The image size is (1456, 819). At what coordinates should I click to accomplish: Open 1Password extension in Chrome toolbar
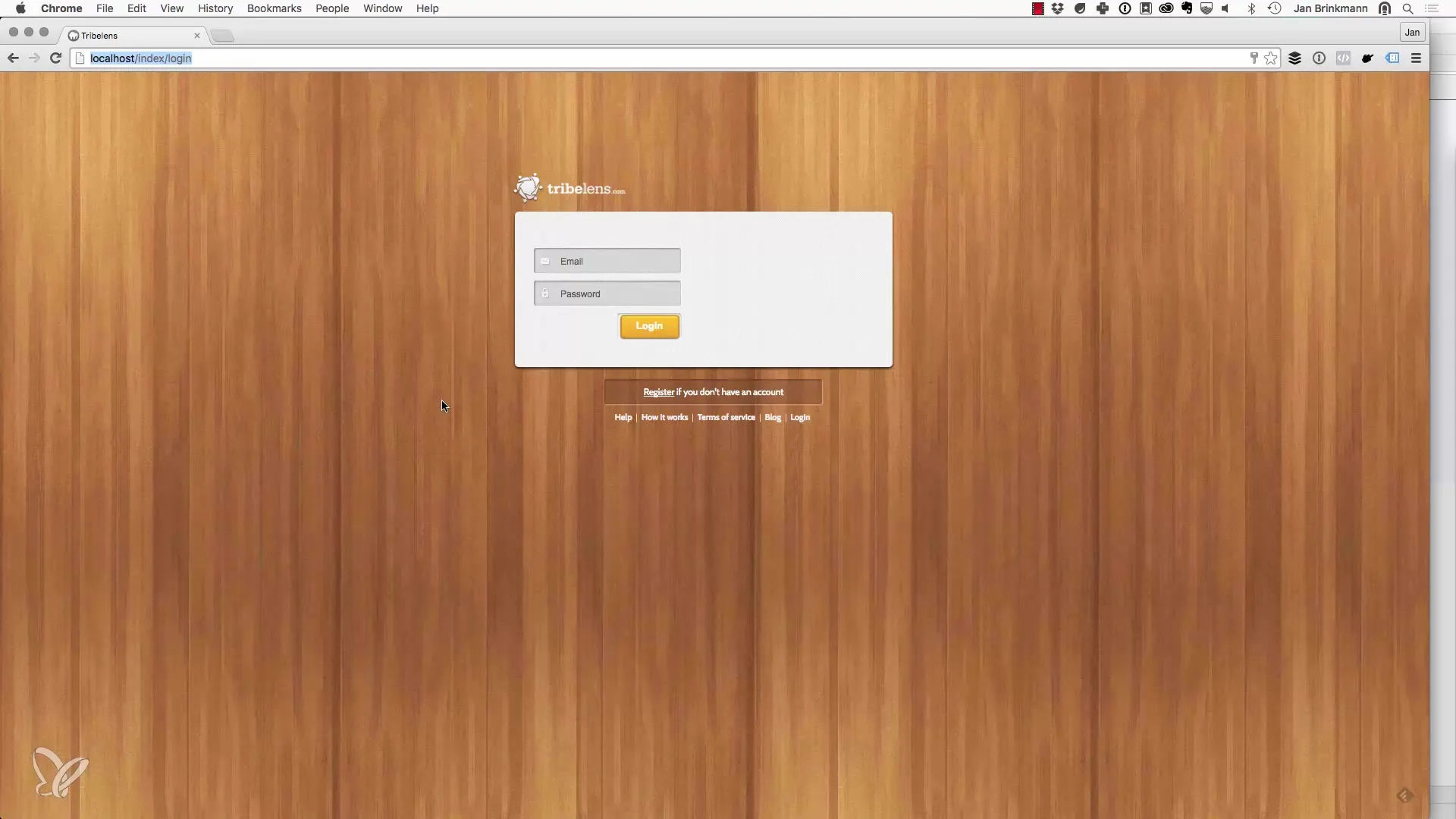tap(1319, 58)
